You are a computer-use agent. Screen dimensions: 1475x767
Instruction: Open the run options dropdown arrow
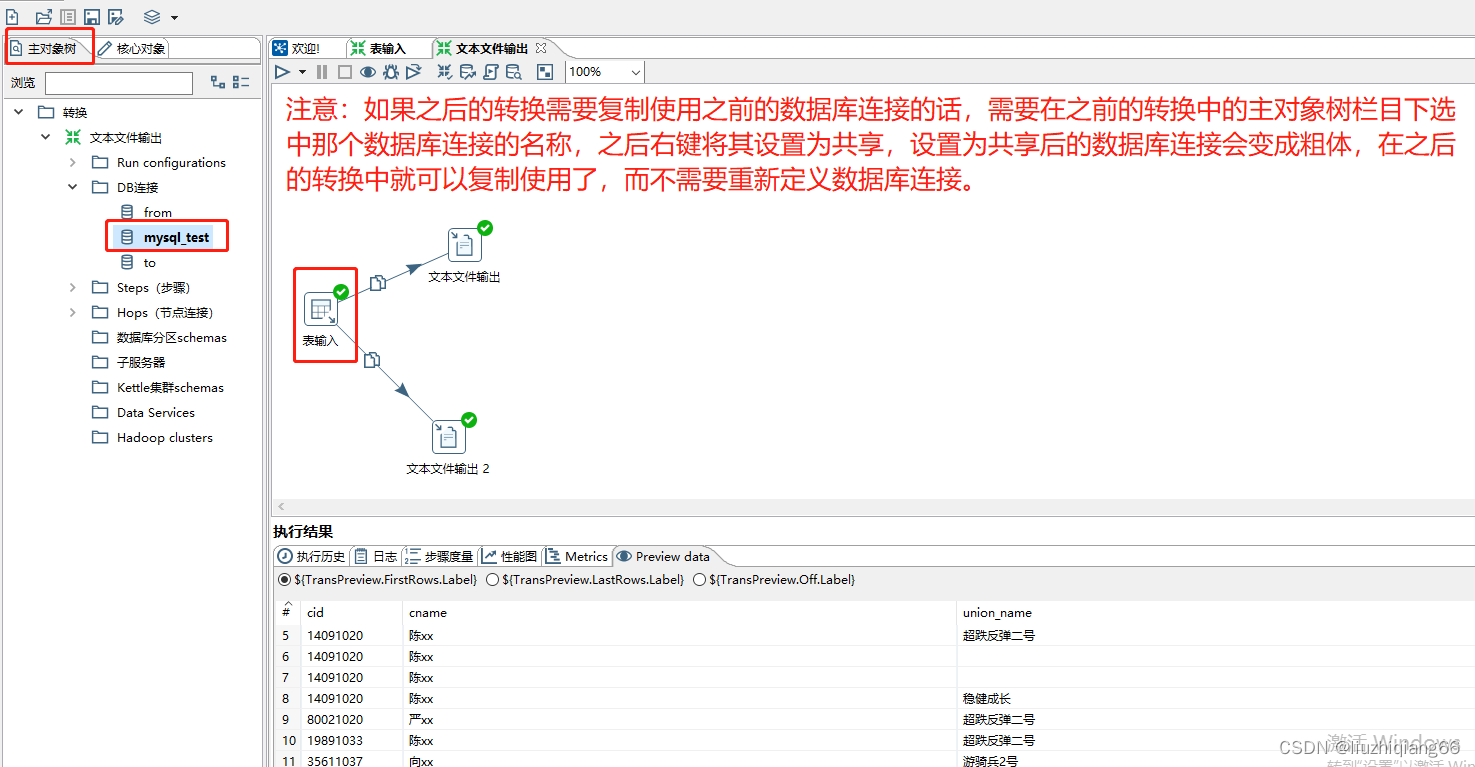click(x=302, y=72)
